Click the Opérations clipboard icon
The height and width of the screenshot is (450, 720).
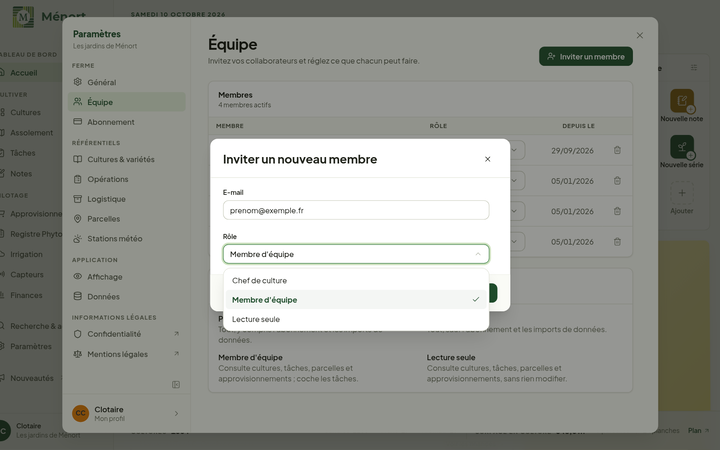pos(78,179)
